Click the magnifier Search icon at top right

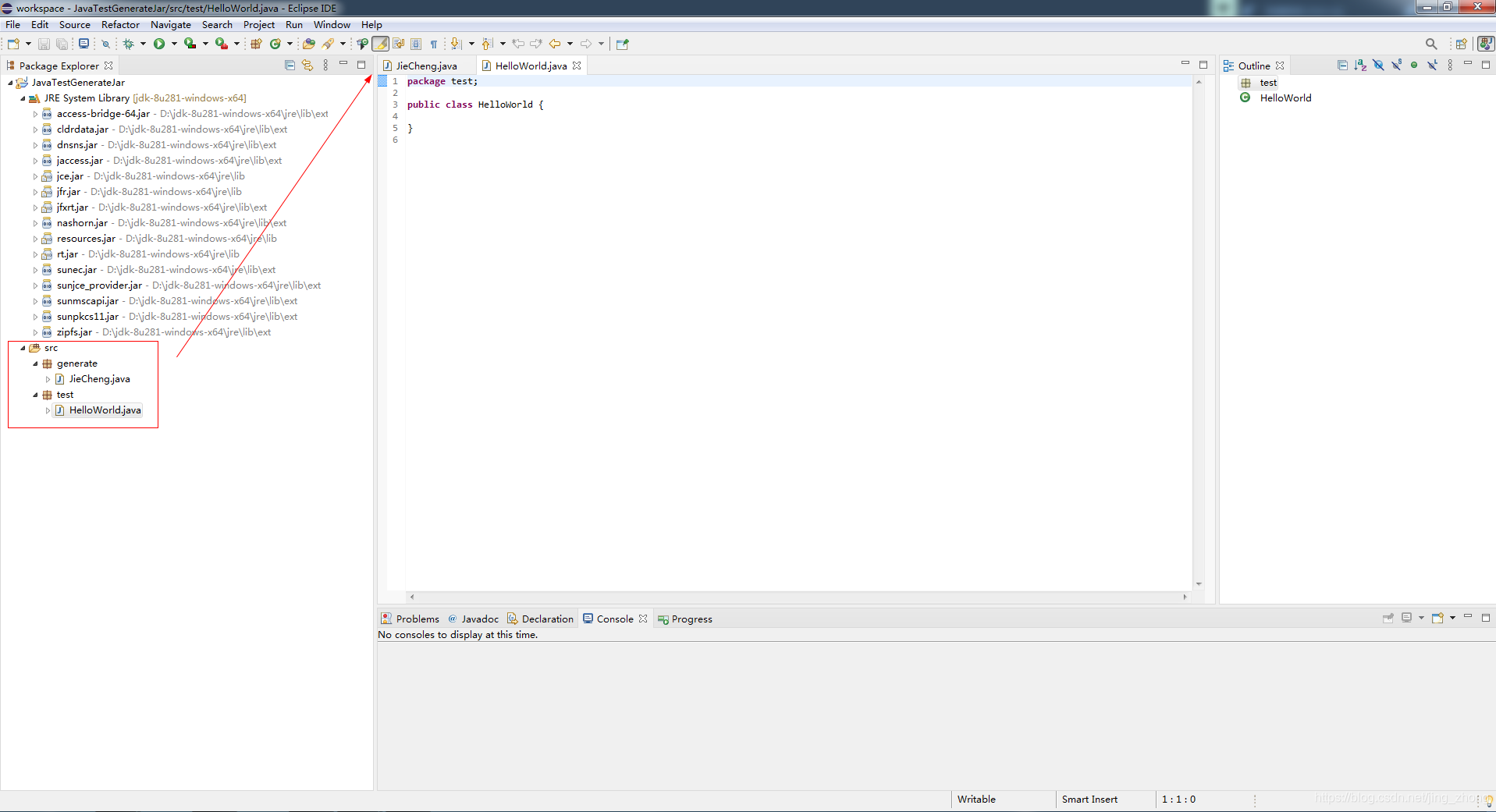[x=1431, y=44]
